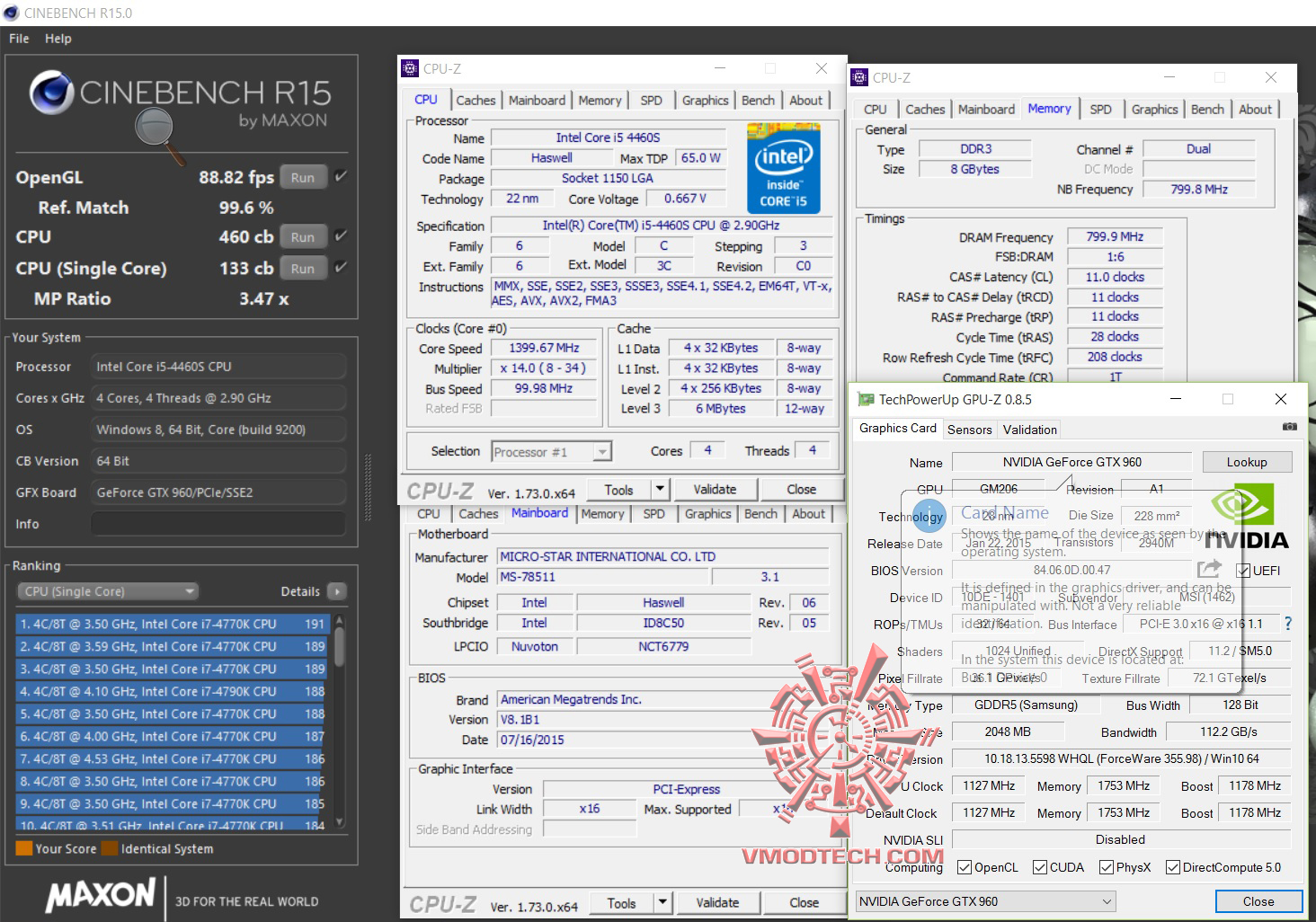Click the Core Speed value 1399.67 MHz
The height and width of the screenshot is (922, 1316).
(x=544, y=348)
